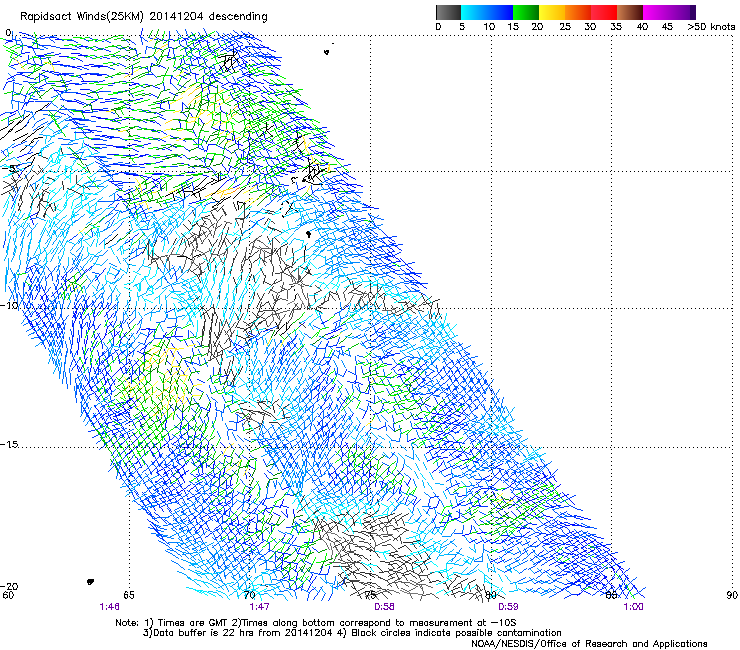Click the title 'Rapidsact Winds(25KM) 20141204 descending'
This screenshot has height=650, width=740.
pyautogui.click(x=143, y=17)
